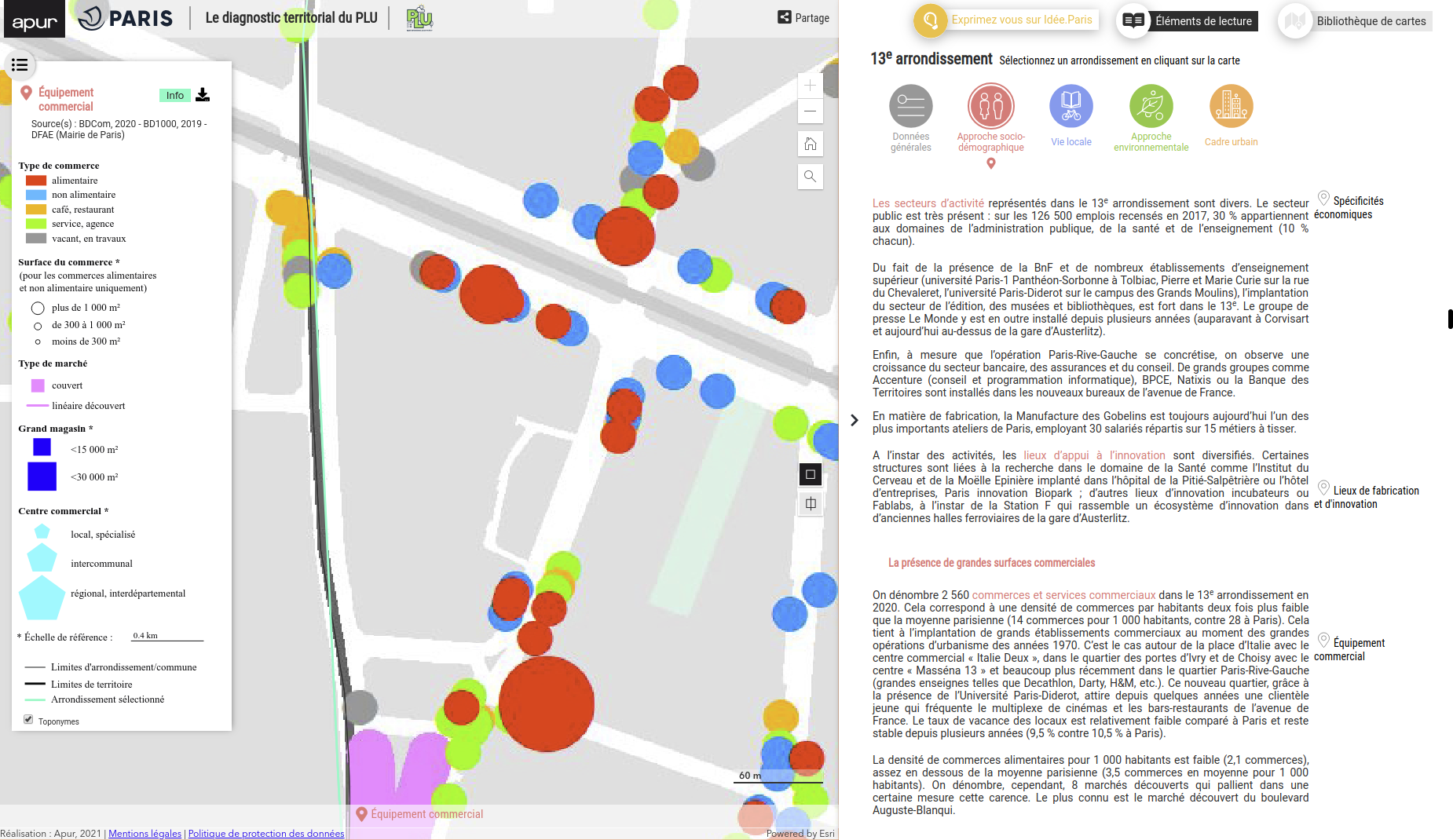
Task: Toggle the legend list icon button
Action: (x=20, y=65)
